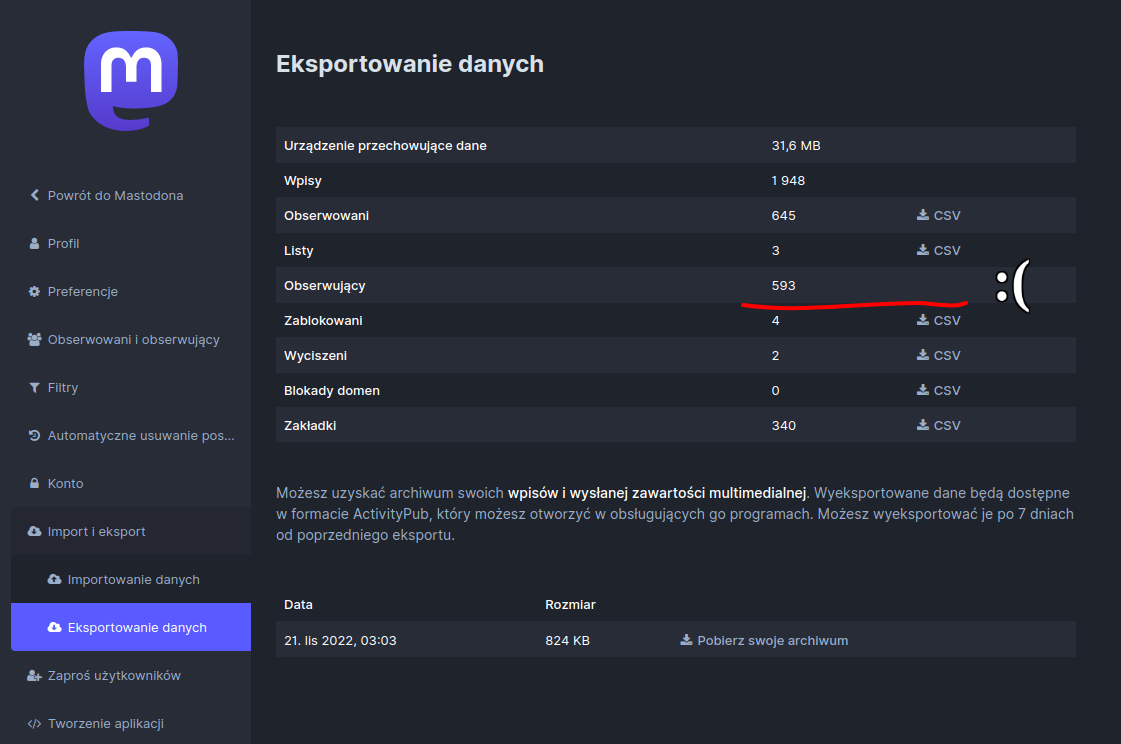The width and height of the screenshot is (1121, 744).
Task: Download CSV of Zablokowani accounts
Action: click(x=938, y=321)
